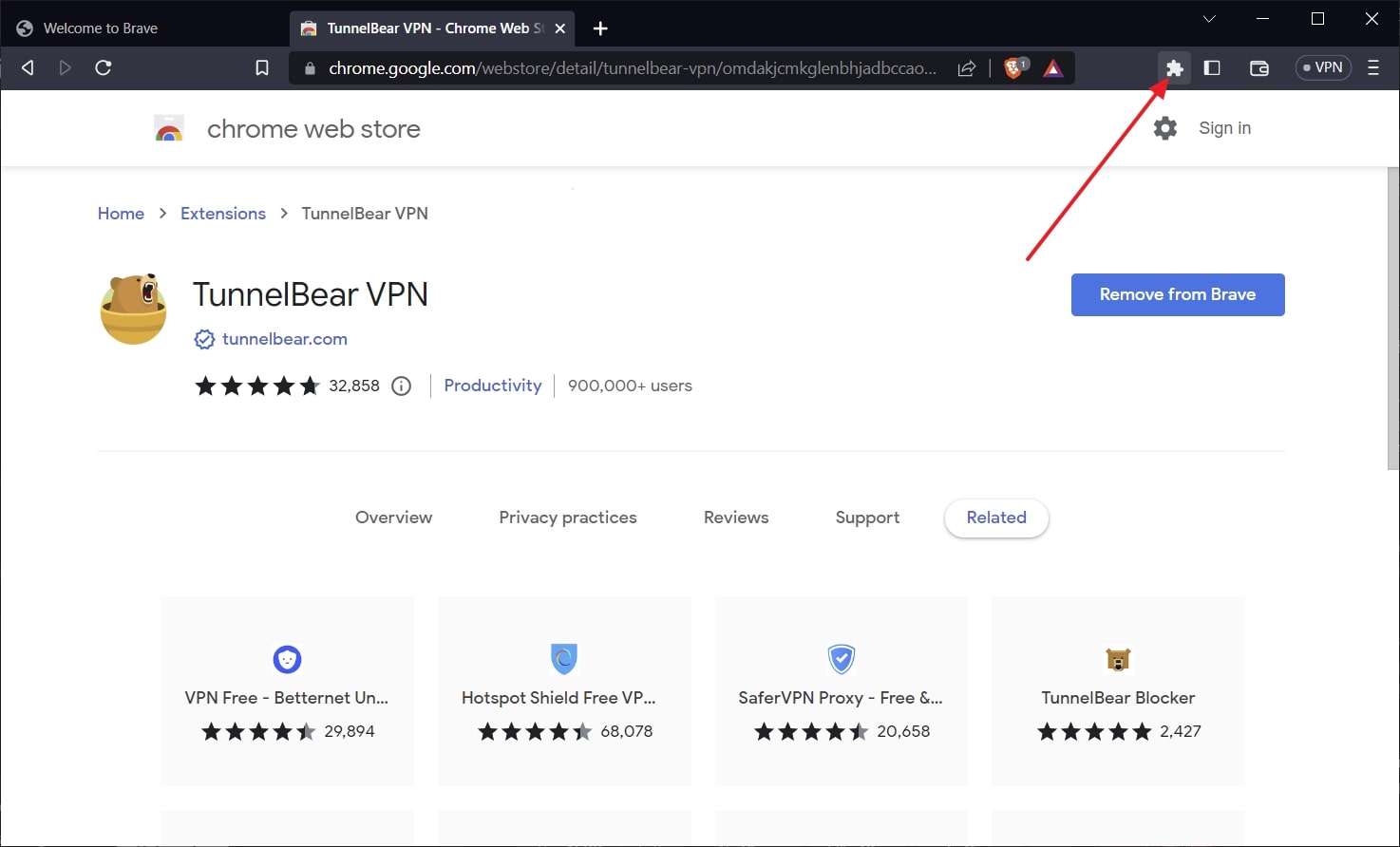Click the five-star rating of TunnelBear VPN
This screenshot has height=847, width=1400.
[257, 386]
